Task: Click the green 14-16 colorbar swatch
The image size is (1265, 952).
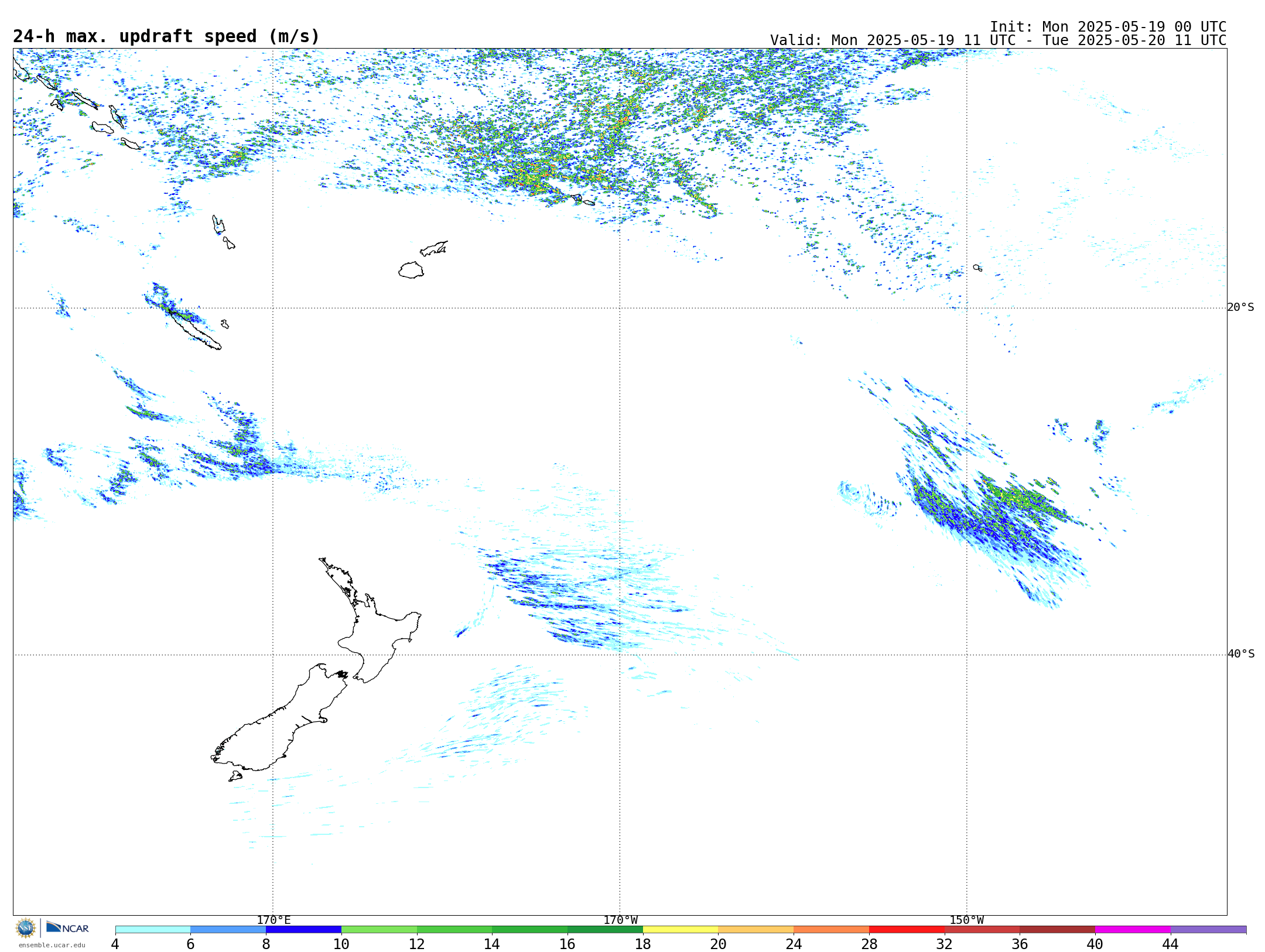Action: point(530,929)
